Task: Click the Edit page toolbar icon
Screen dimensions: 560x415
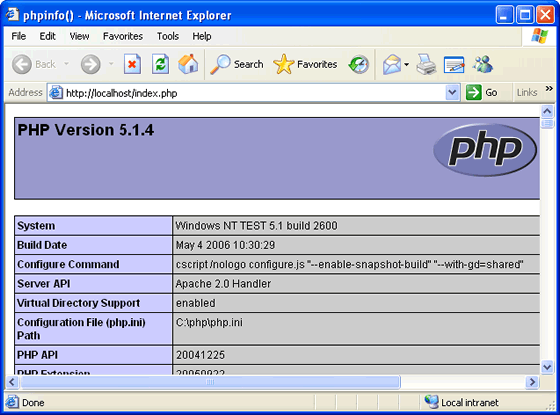Action: [454, 65]
